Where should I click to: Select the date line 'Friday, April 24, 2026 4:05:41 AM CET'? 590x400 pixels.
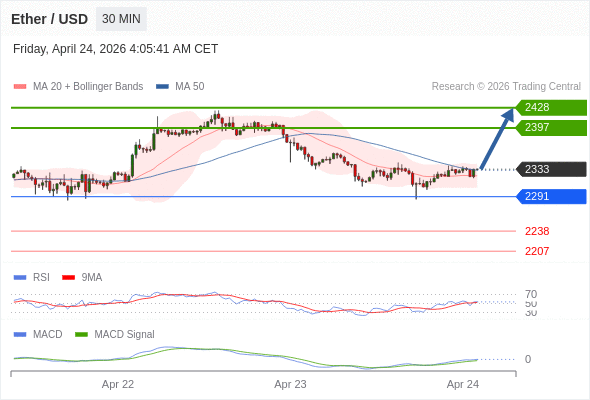tap(116, 49)
